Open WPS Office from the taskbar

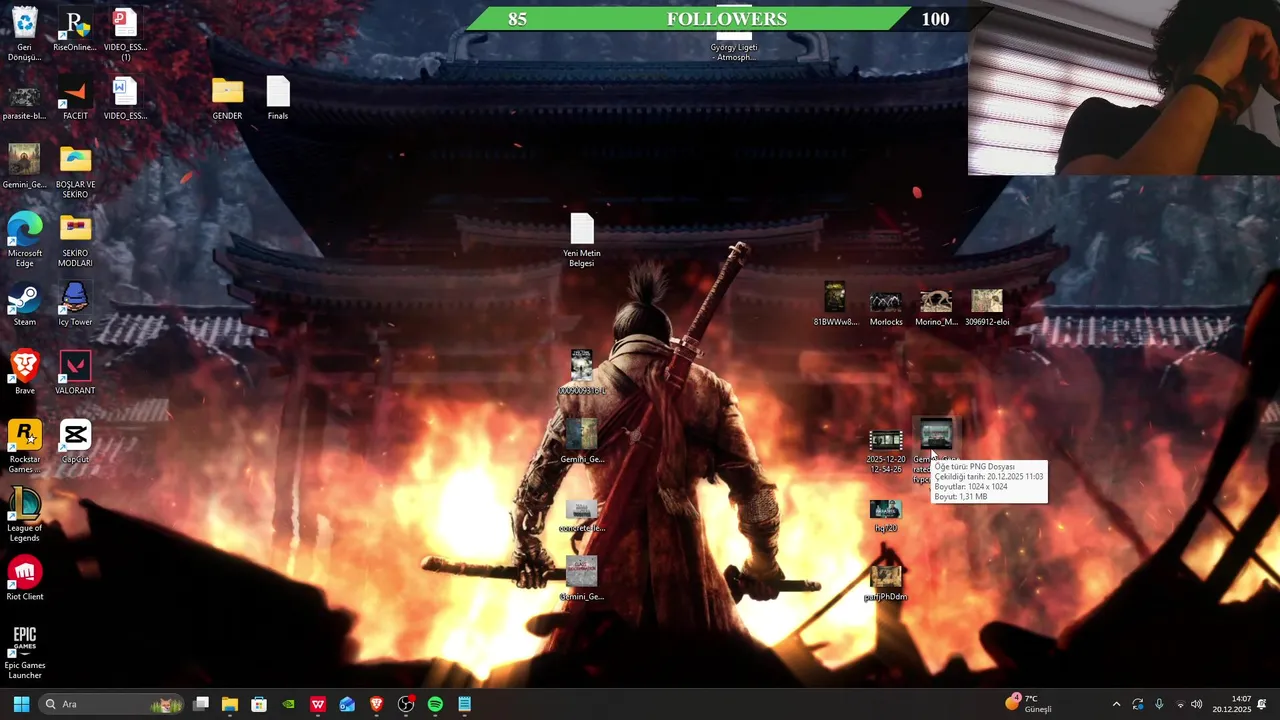click(318, 704)
